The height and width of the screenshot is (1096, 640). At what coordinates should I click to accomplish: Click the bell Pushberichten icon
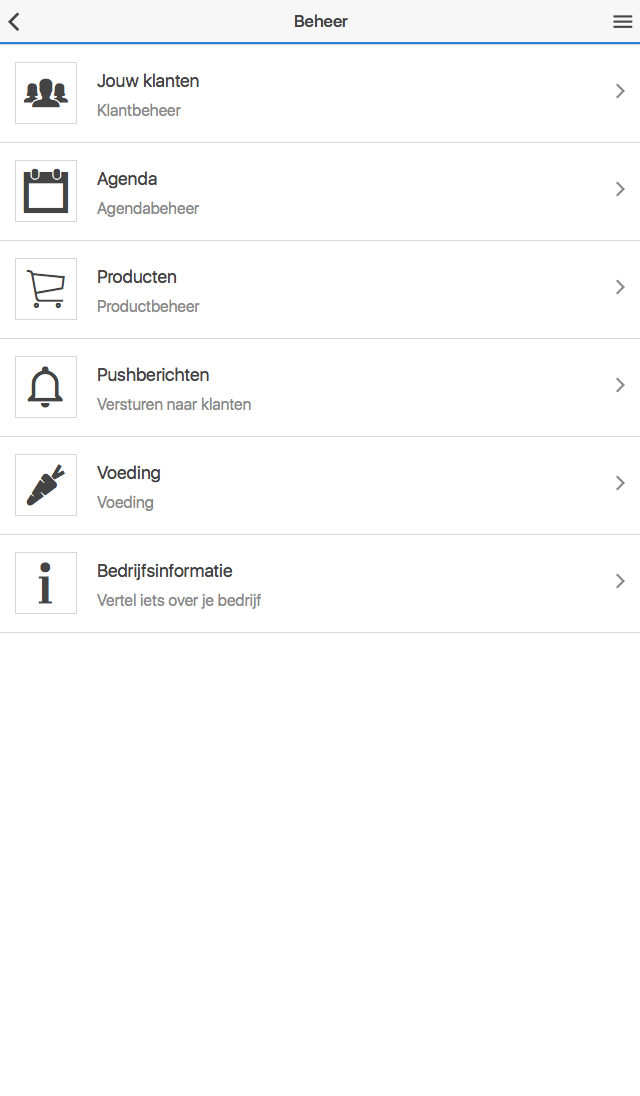pyautogui.click(x=46, y=387)
